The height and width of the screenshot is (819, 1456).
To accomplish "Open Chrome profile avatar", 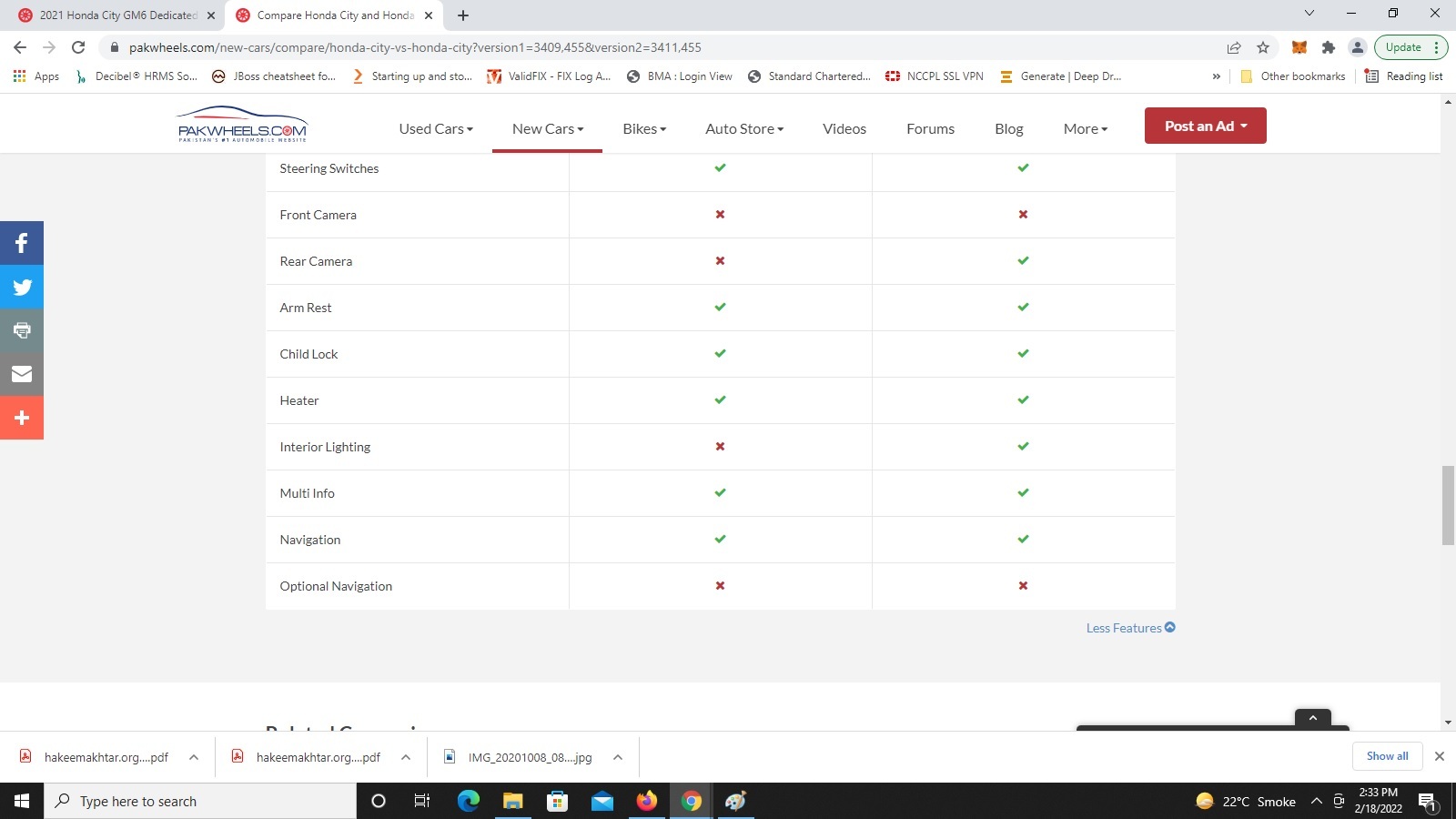I will tap(1357, 47).
